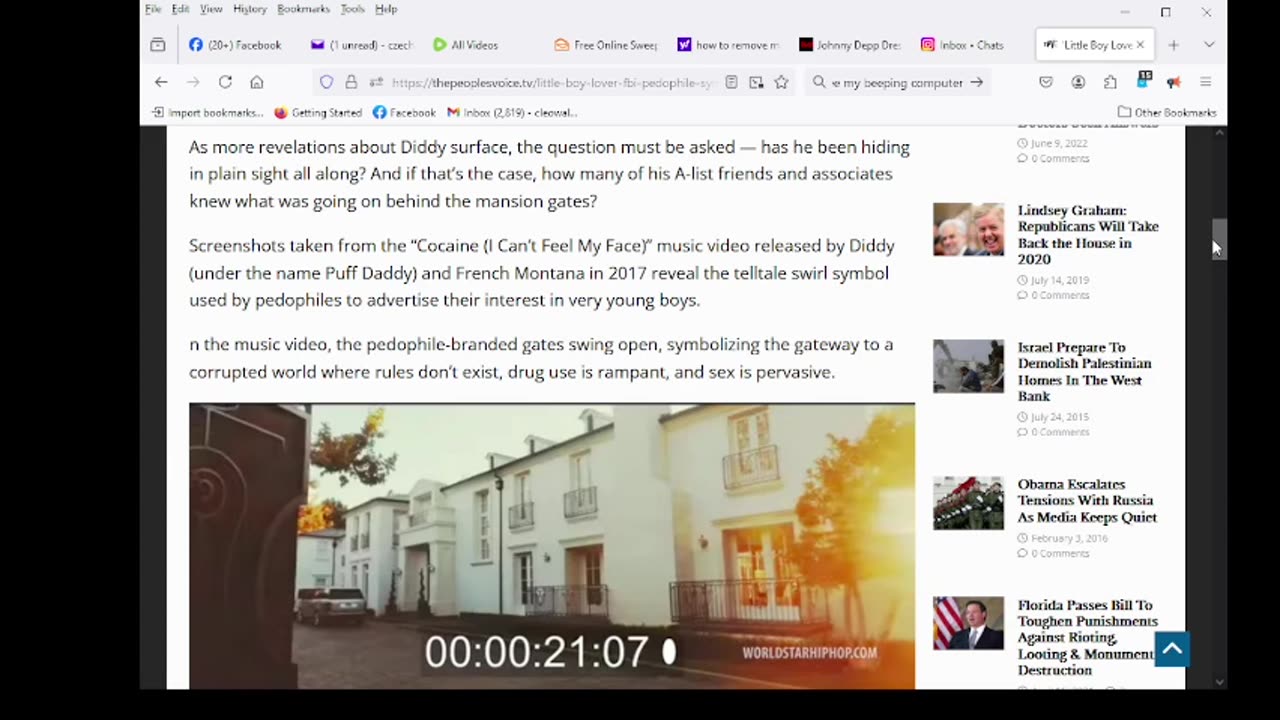Switch to the Free Online Sweep tab
The image size is (1280, 720).
(606, 45)
